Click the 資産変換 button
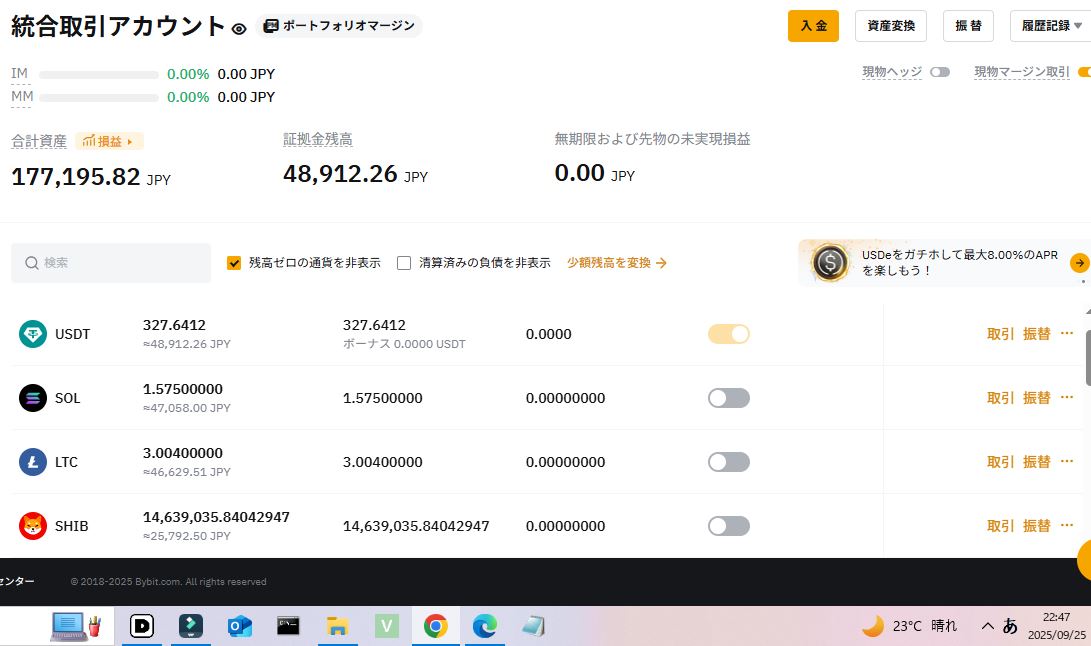The height and width of the screenshot is (646, 1091). point(890,26)
